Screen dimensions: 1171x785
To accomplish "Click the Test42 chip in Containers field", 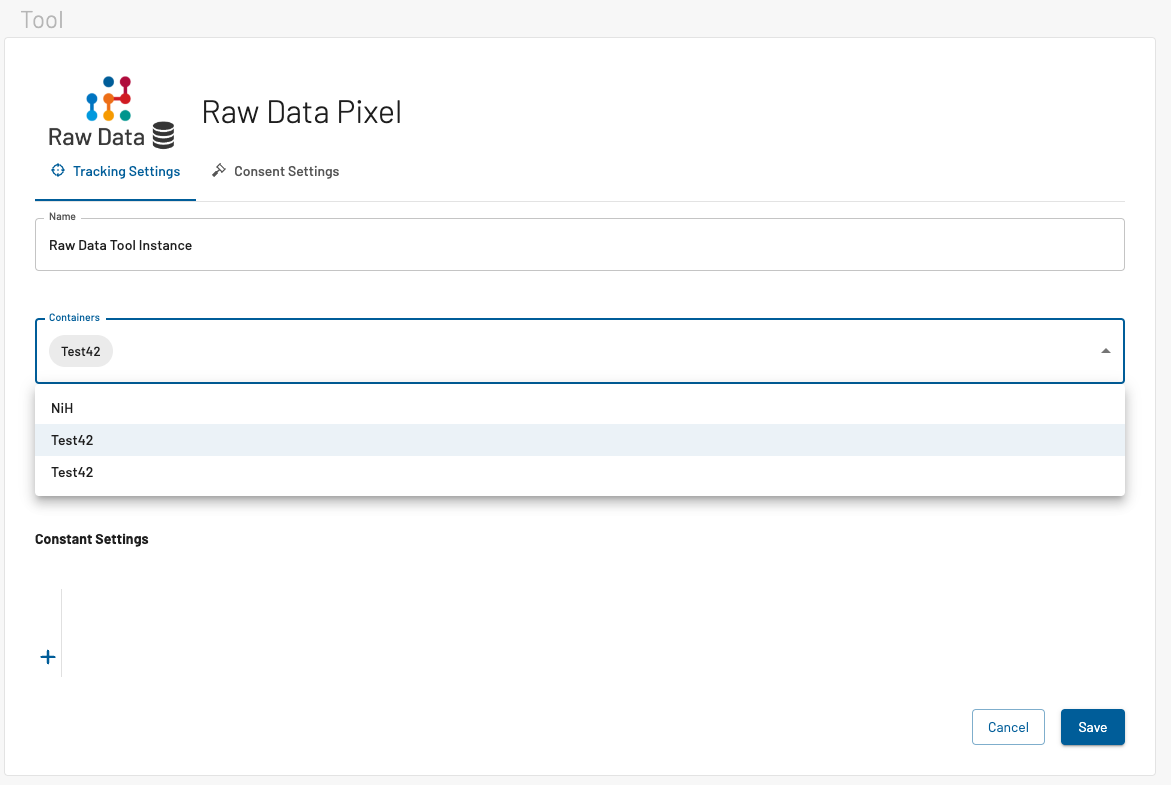I will coord(81,351).
